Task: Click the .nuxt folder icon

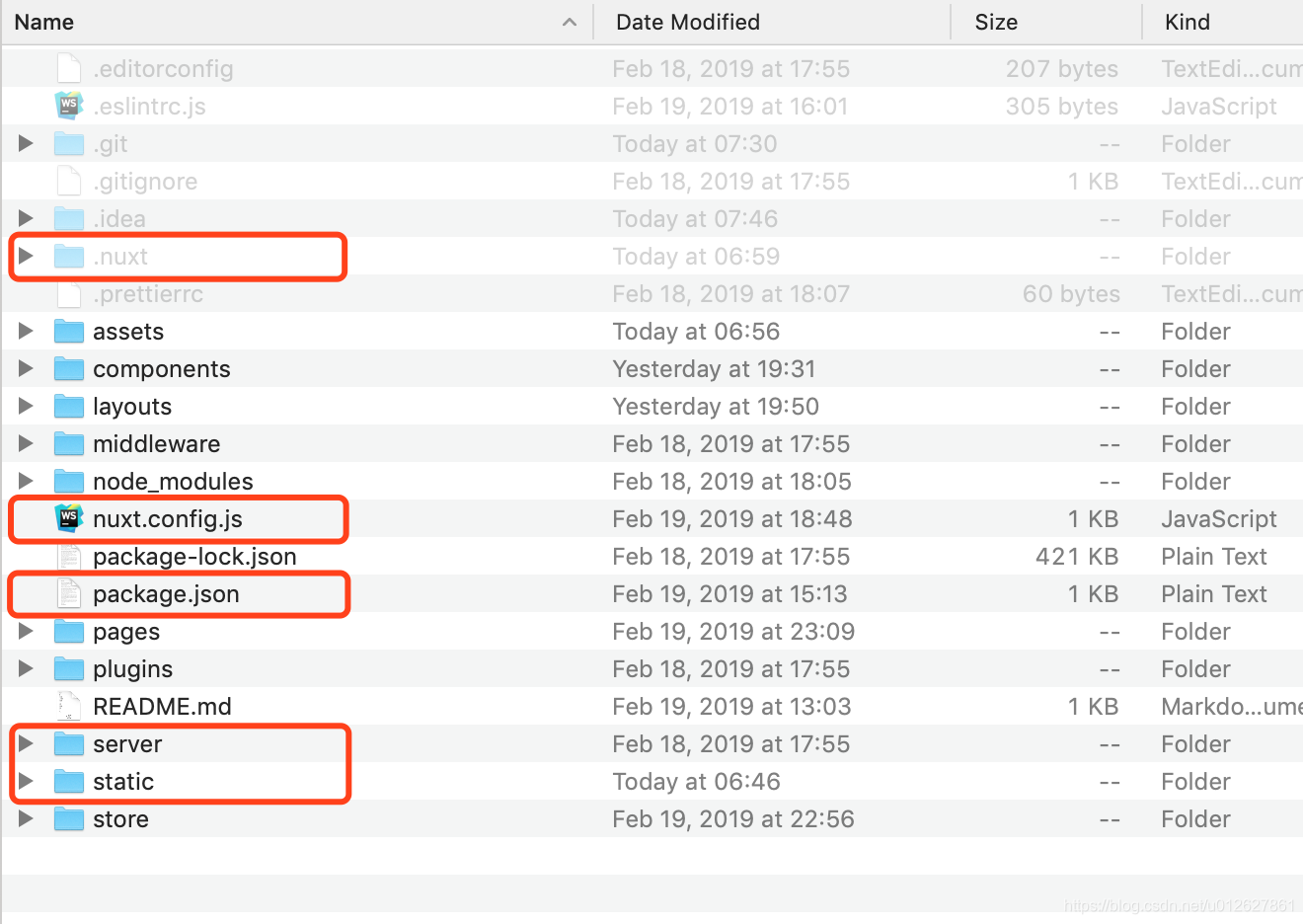Action: click(x=68, y=257)
